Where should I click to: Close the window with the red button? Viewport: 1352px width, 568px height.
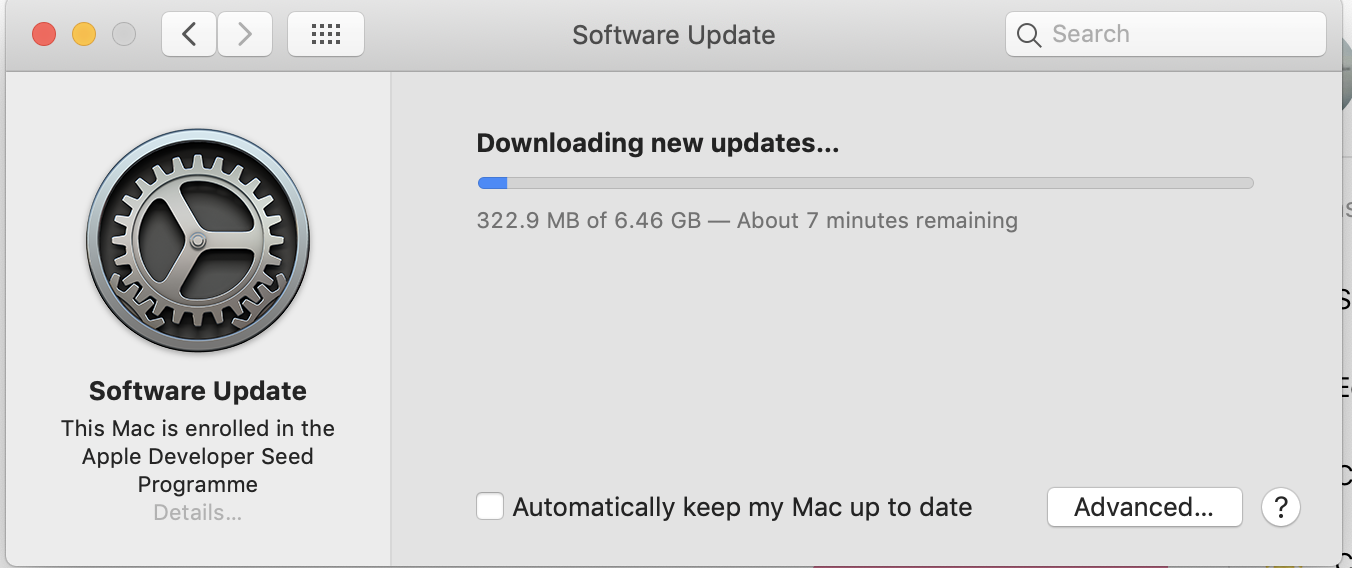click(44, 35)
